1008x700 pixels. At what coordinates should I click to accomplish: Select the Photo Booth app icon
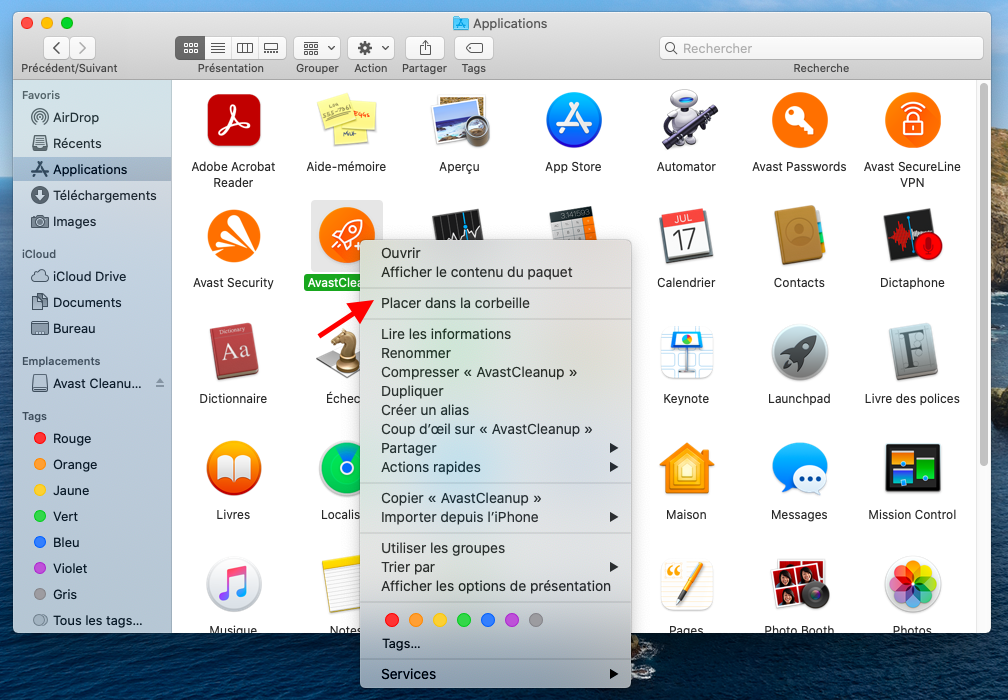pyautogui.click(x=799, y=584)
